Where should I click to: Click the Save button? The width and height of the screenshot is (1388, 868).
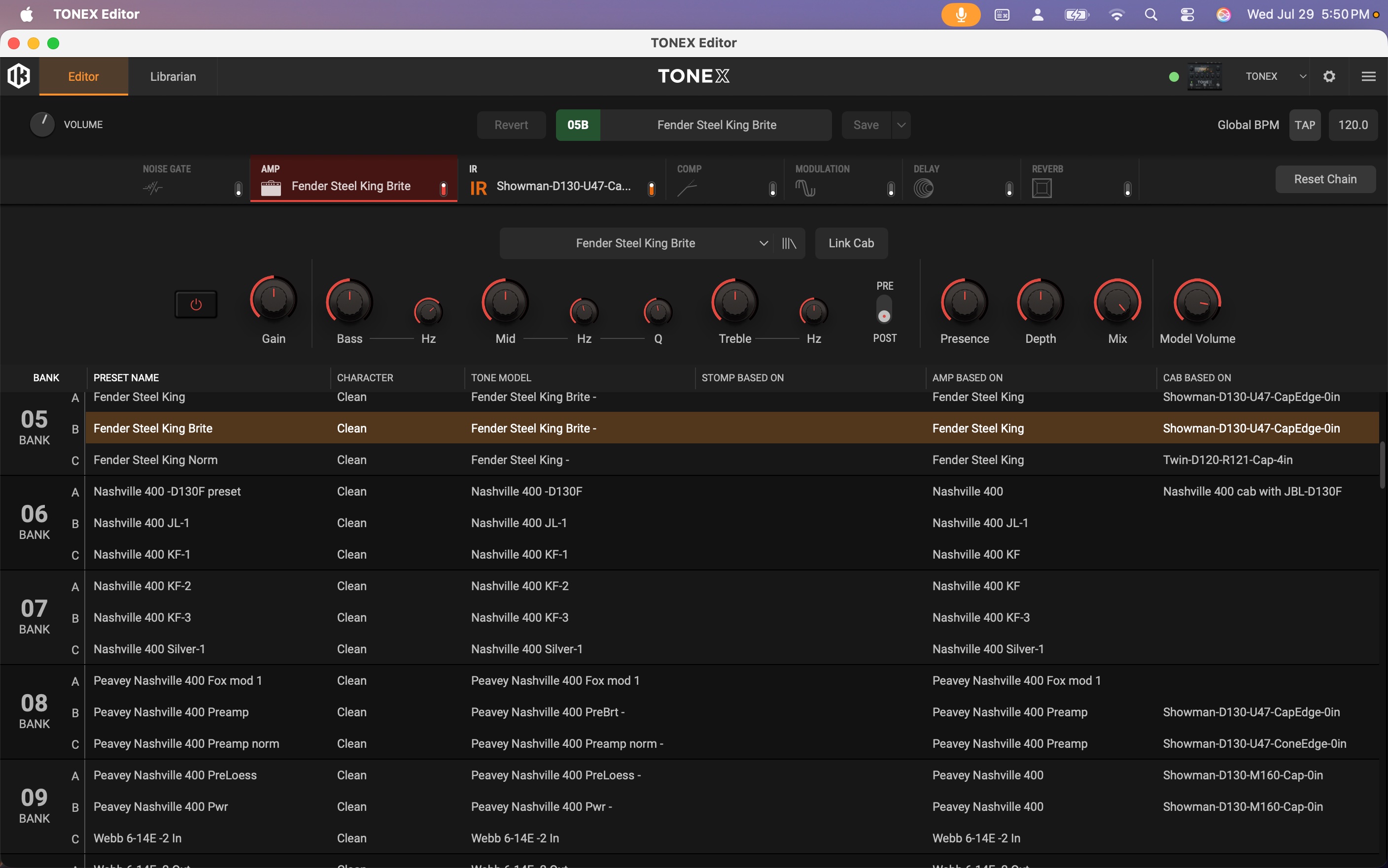[x=866, y=125]
